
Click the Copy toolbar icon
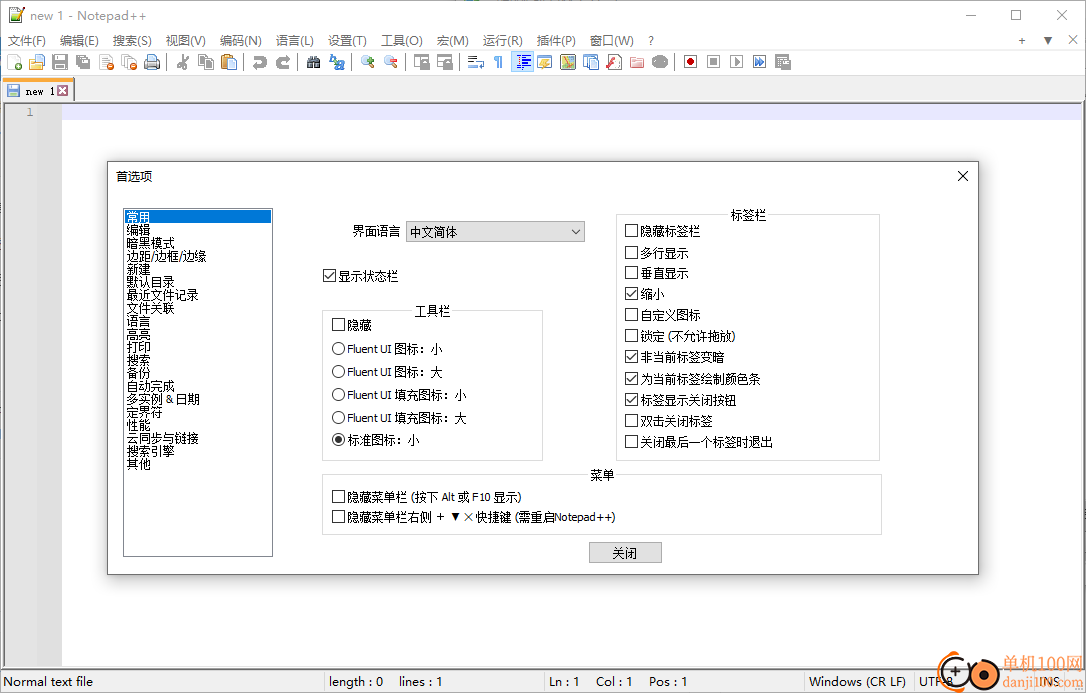[206, 62]
